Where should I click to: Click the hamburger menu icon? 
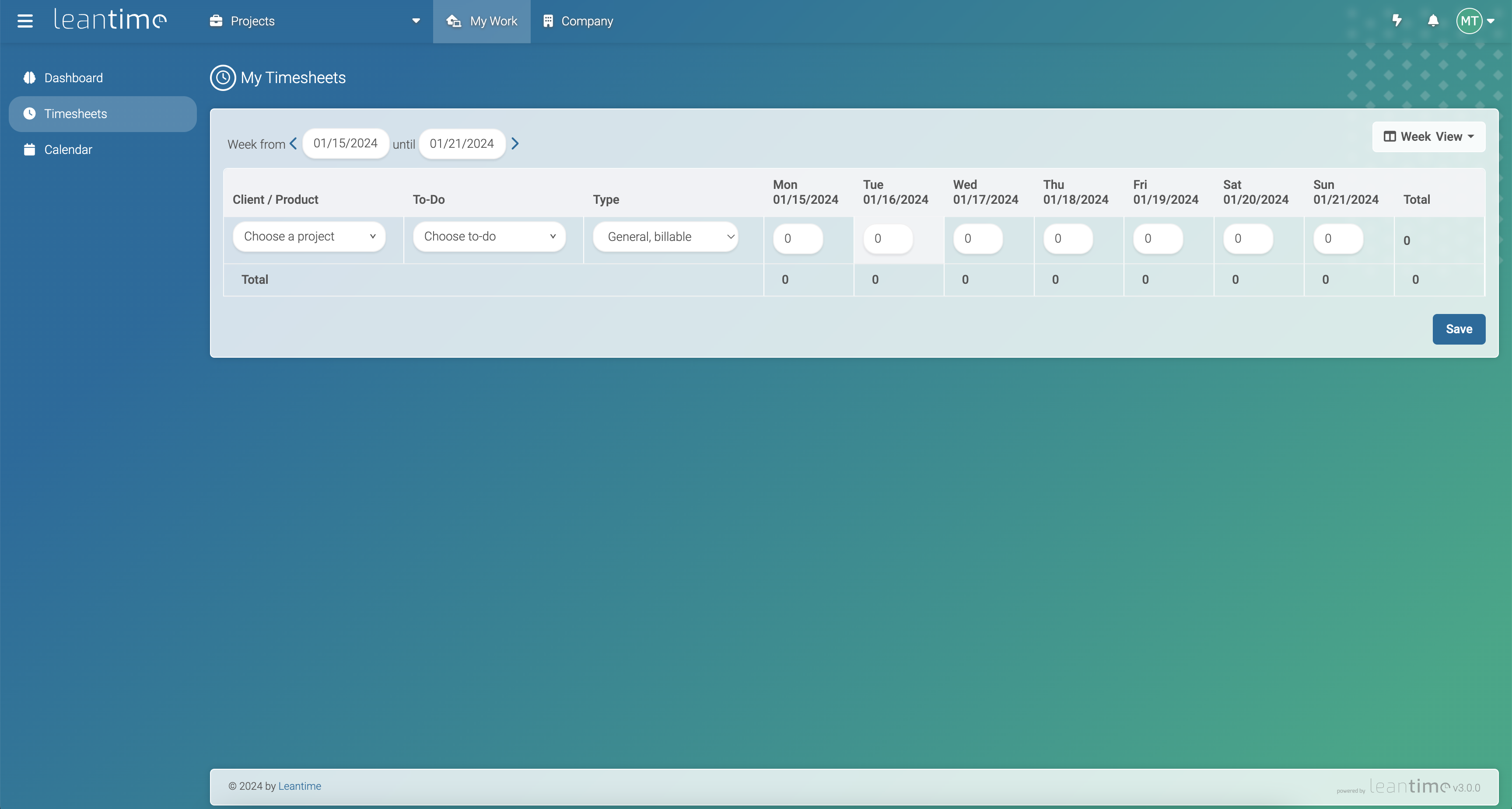click(x=24, y=21)
